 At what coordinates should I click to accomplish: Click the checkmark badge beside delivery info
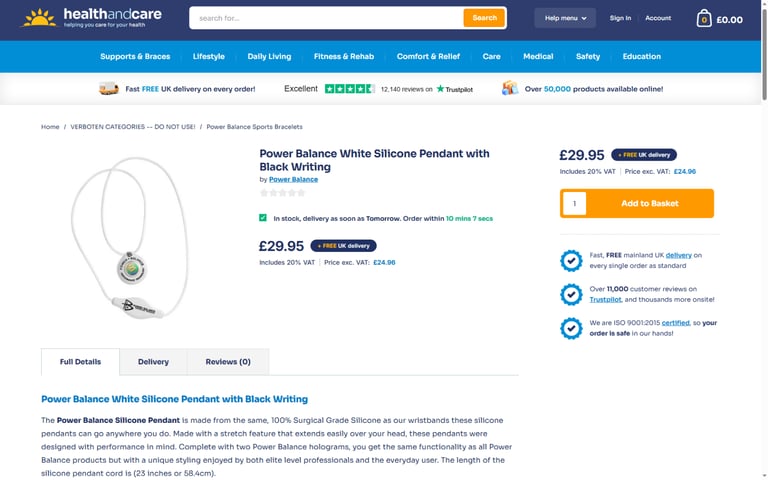(x=571, y=261)
